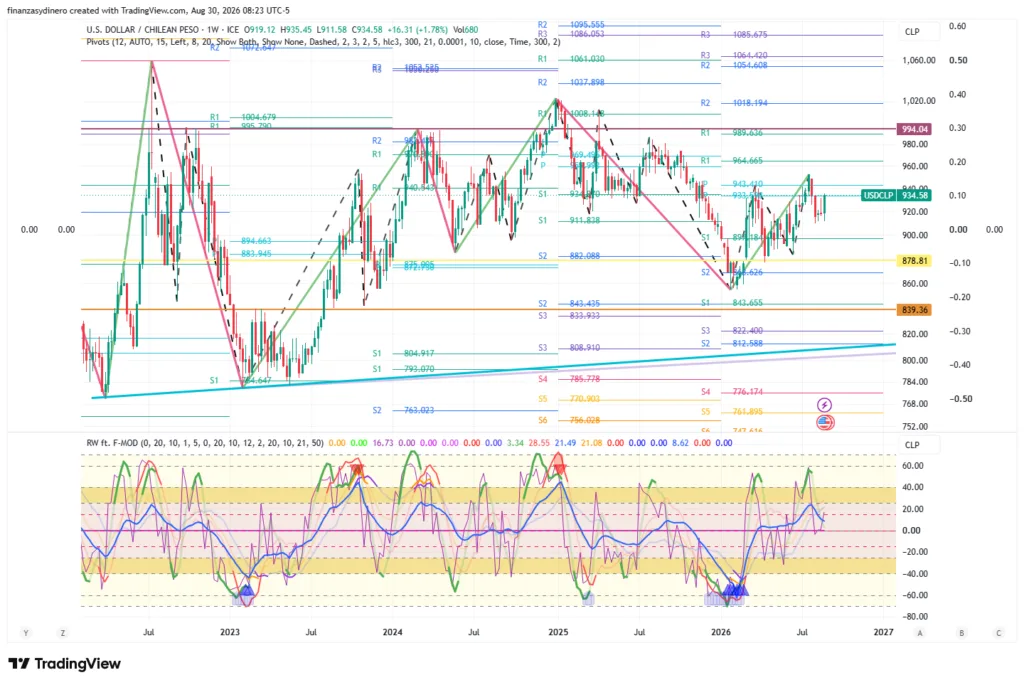This screenshot has width=1024, height=685.
Task: Click the 16.73 value in the F-MOD legend
Action: pos(383,443)
